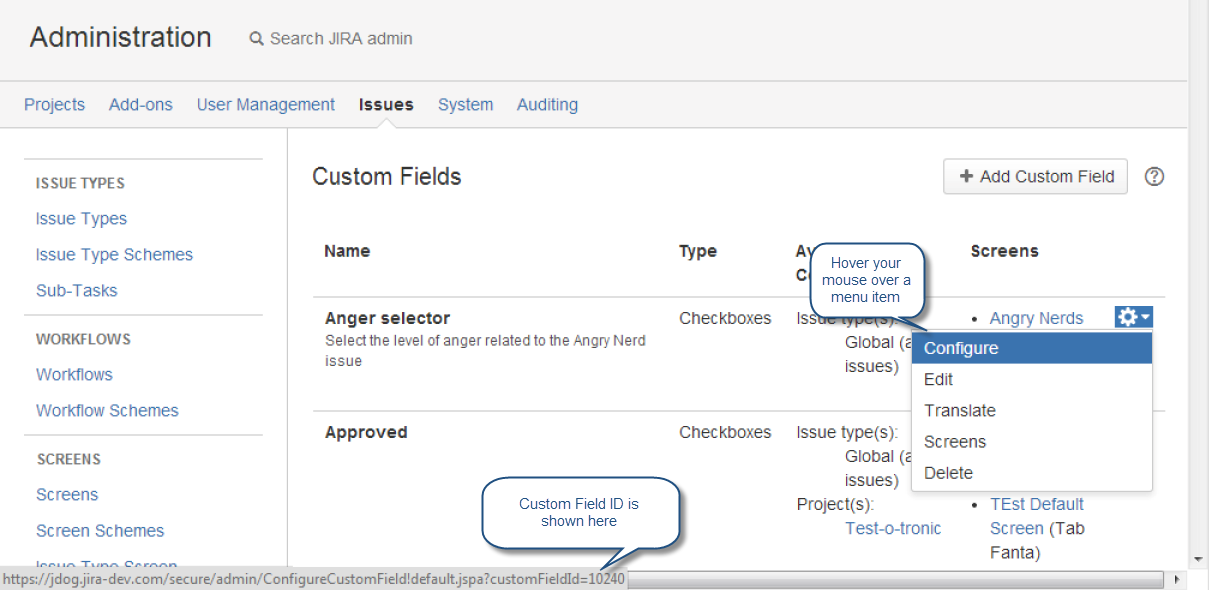Click the Test-o-tronic project link
Screen dimensions: 1209x590
[893, 528]
